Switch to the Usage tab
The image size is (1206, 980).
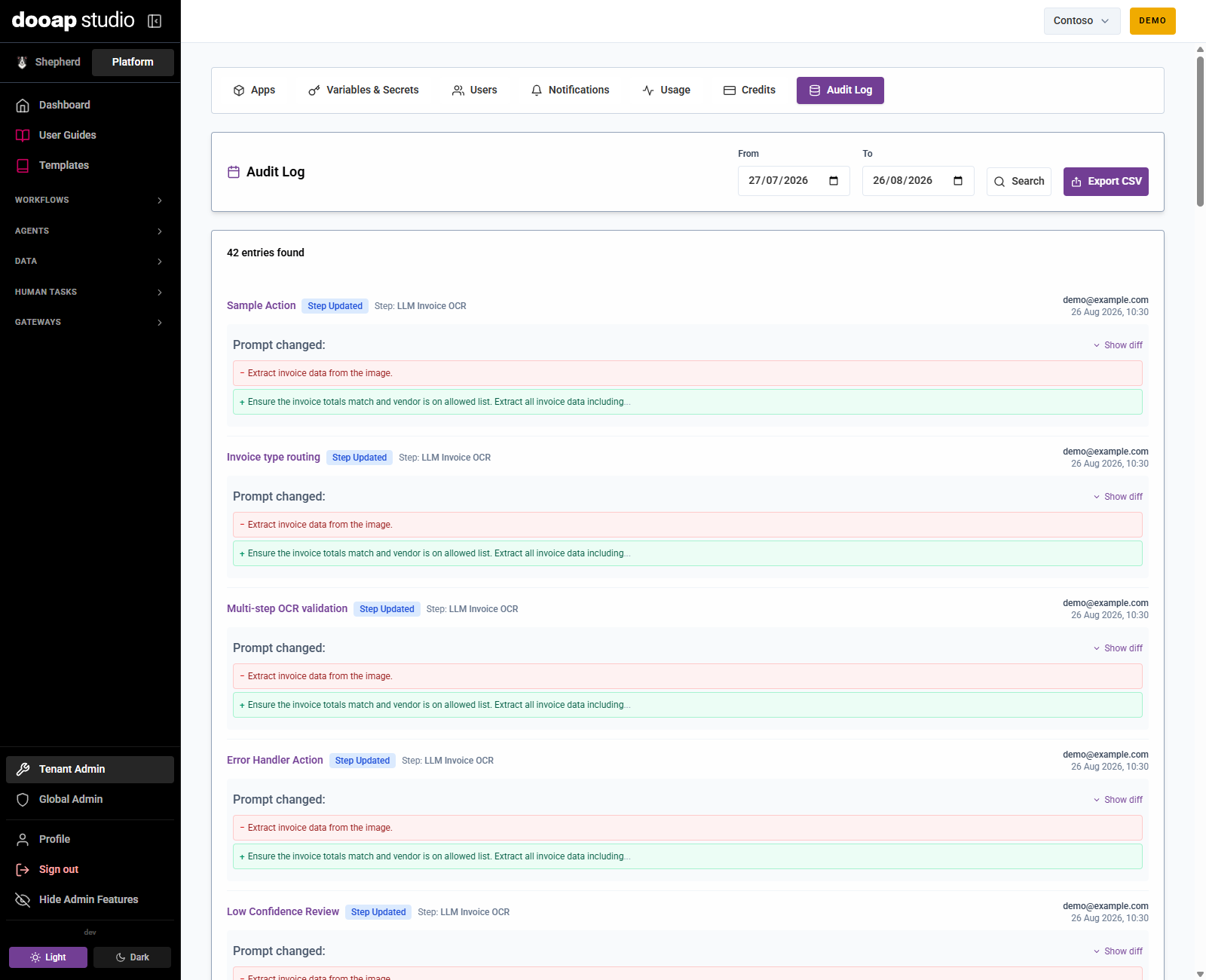coord(666,90)
